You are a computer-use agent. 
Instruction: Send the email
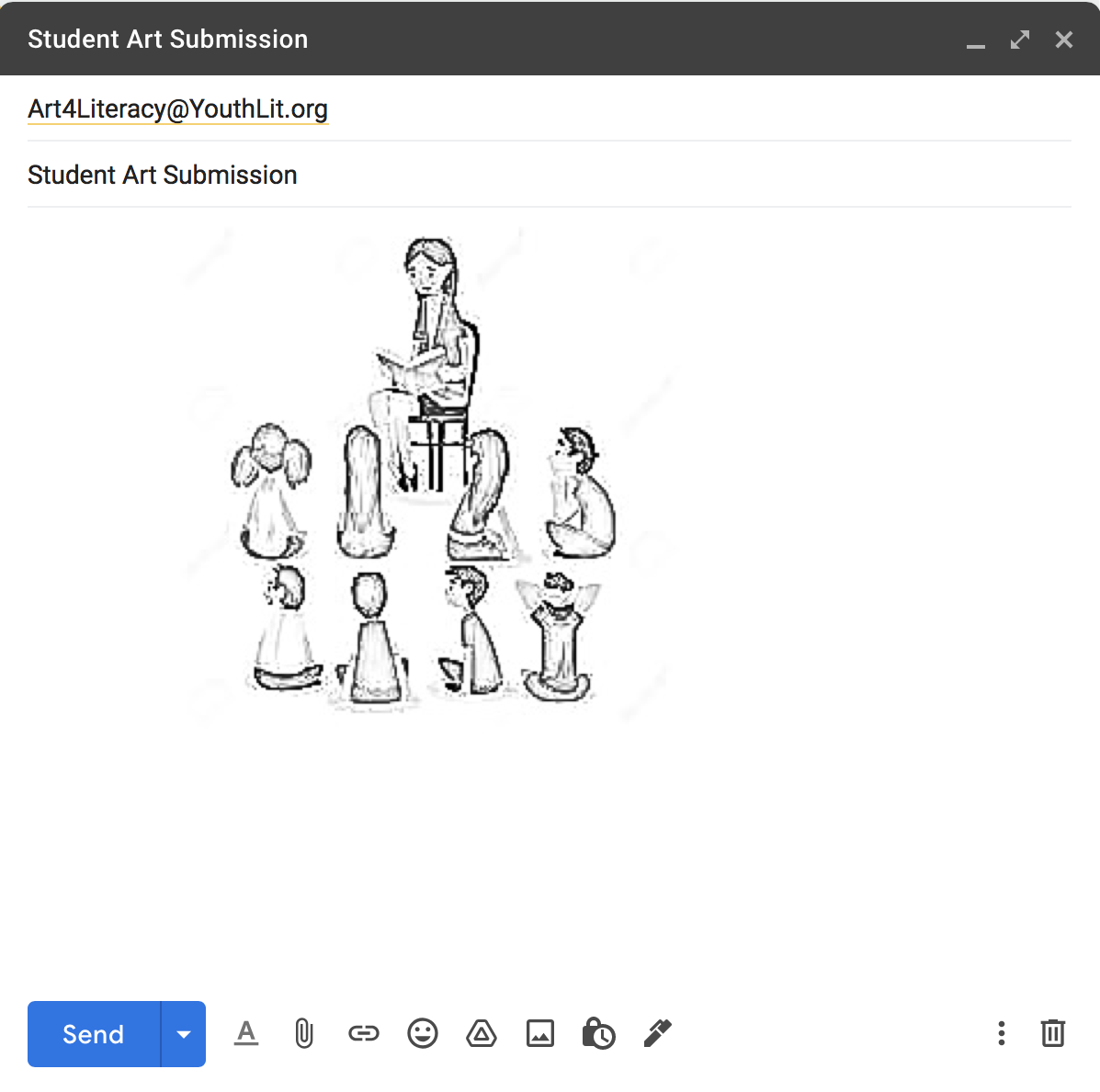click(94, 1034)
